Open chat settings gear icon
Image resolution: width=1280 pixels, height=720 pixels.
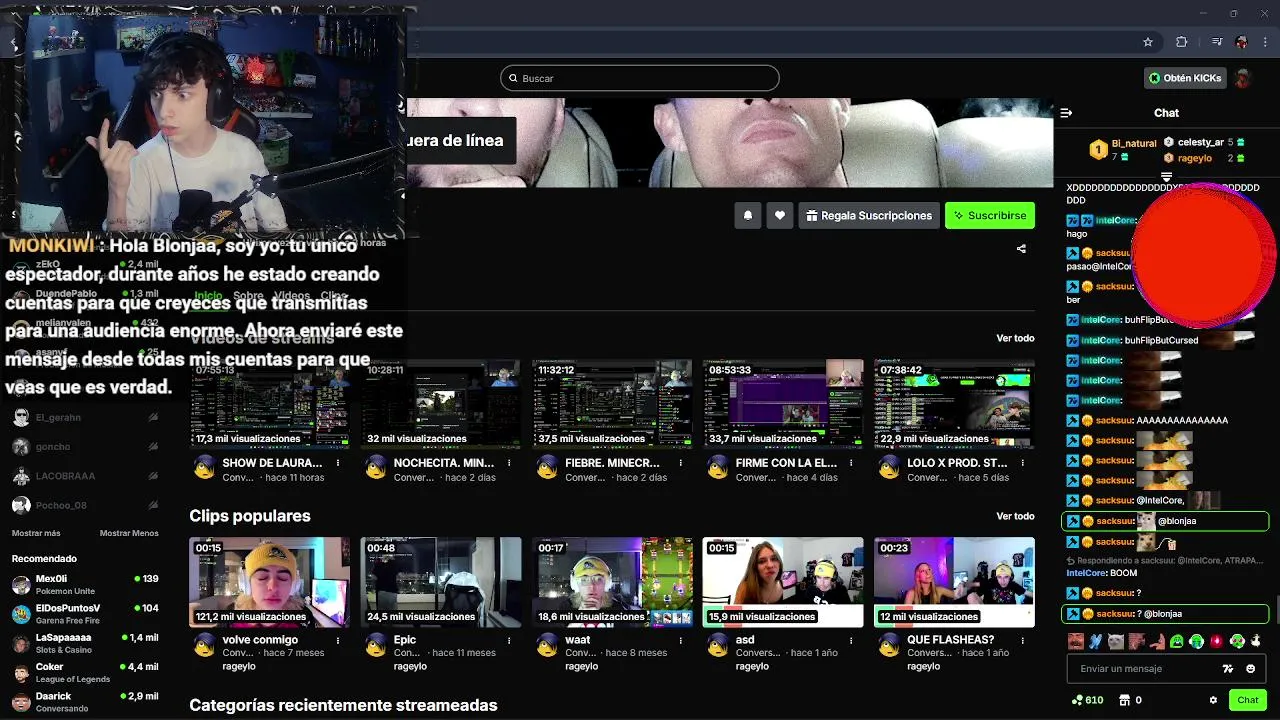click(x=1213, y=700)
